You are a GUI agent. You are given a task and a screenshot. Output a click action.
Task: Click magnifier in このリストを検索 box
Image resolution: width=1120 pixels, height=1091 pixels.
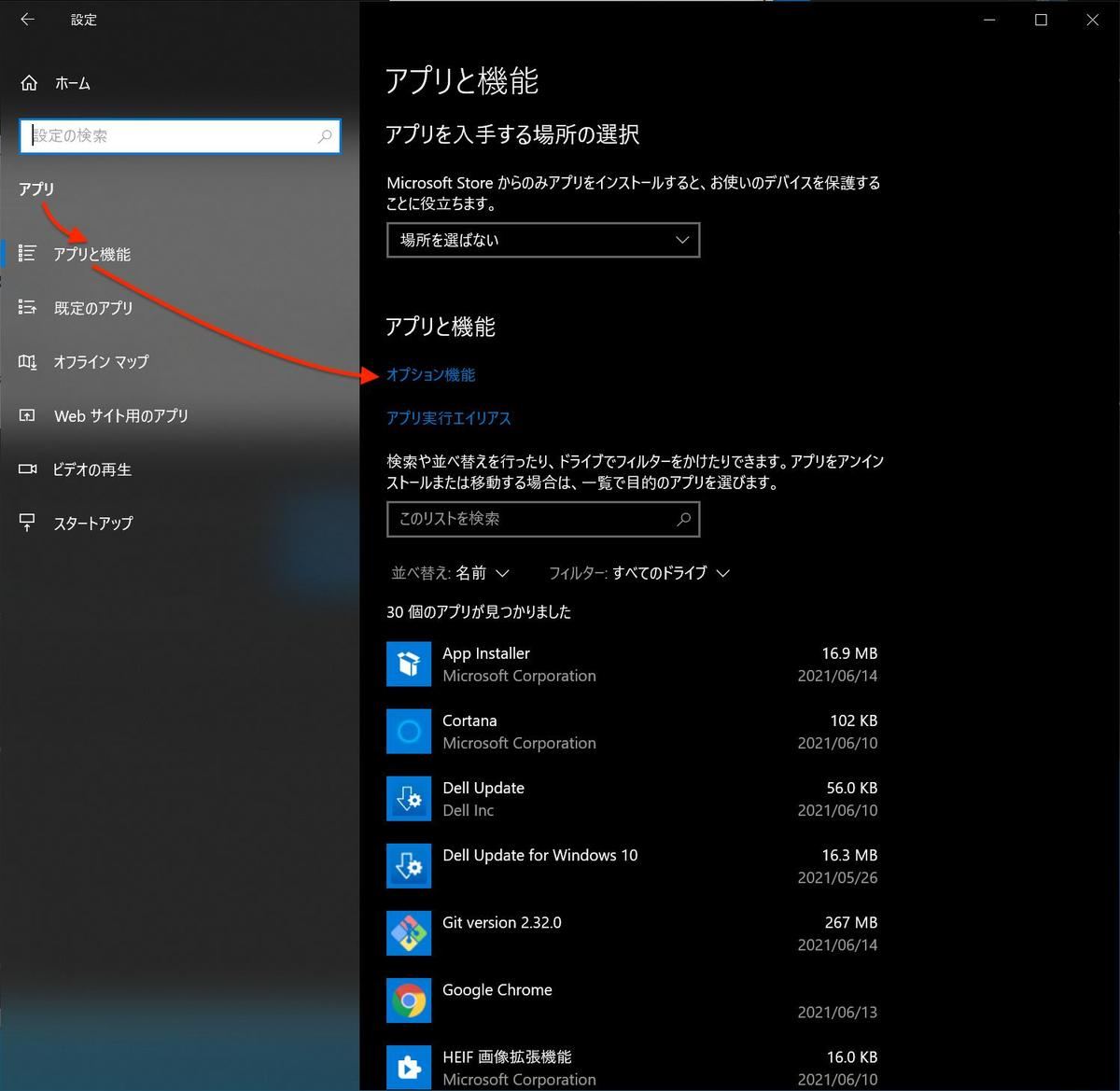coord(683,519)
